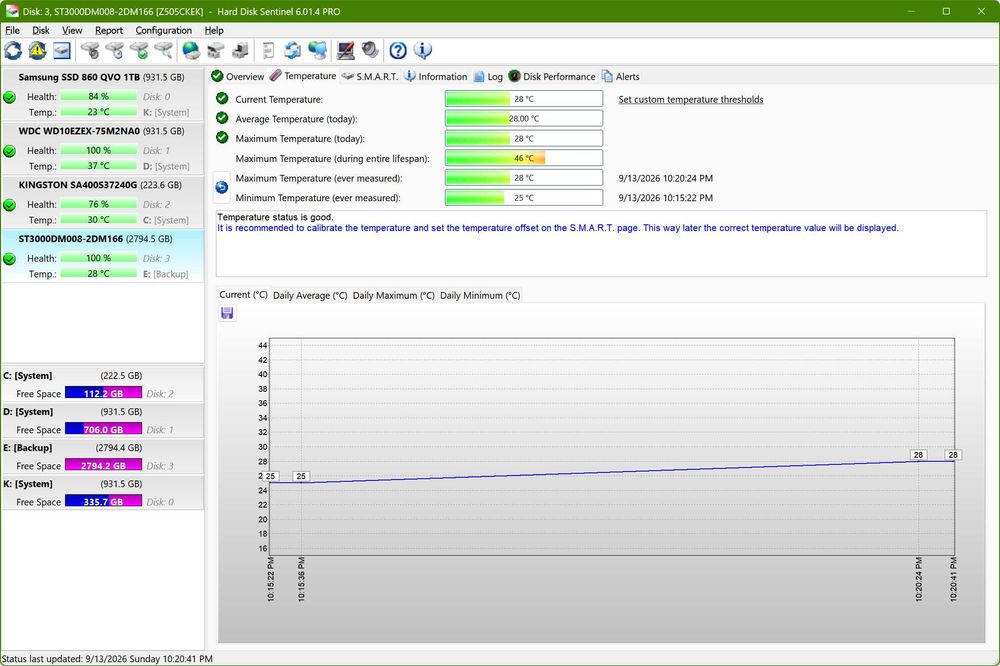Click Set custom temperature thresholds link
The height and width of the screenshot is (666, 1000).
pos(691,100)
